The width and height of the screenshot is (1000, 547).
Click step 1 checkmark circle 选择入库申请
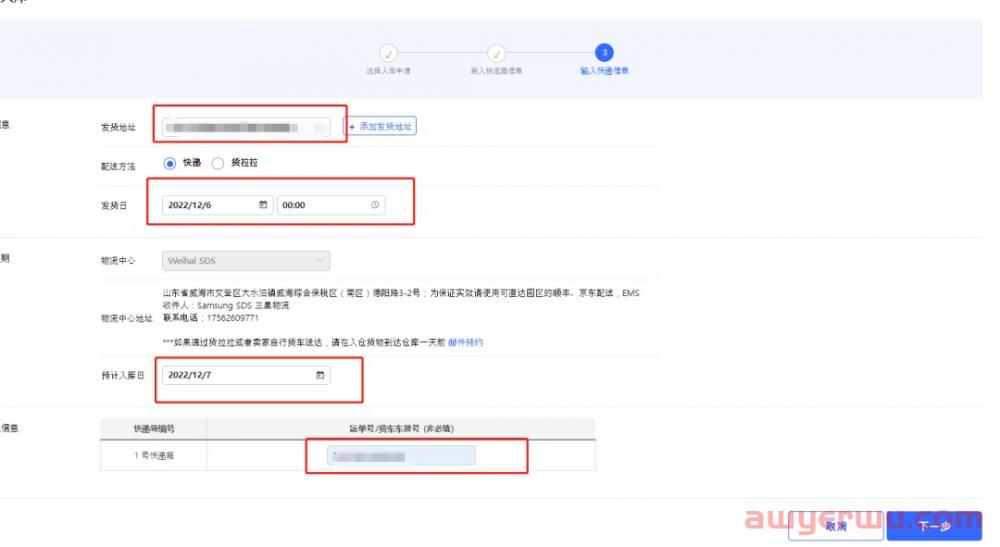tap(390, 53)
